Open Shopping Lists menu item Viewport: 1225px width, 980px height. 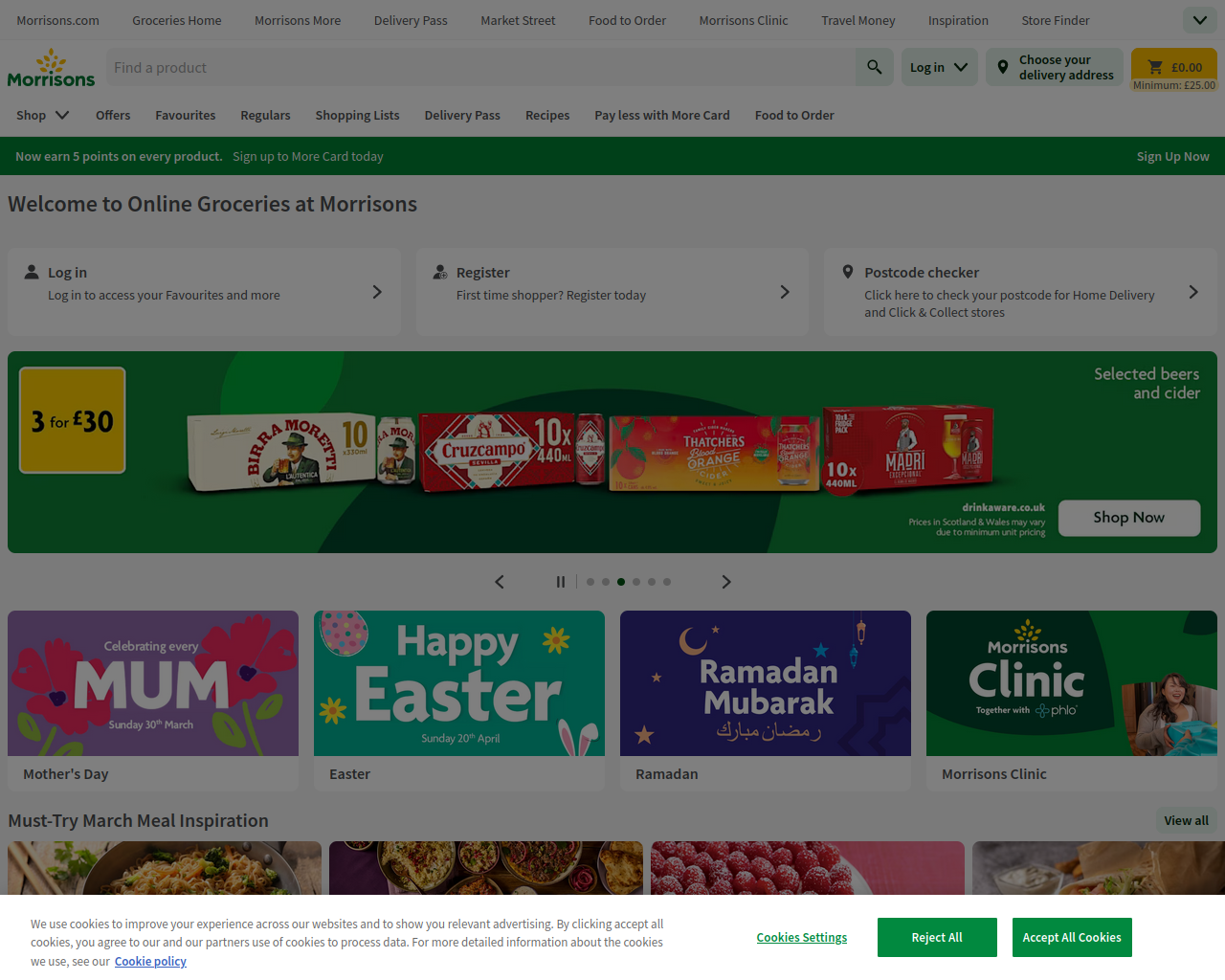coord(358,115)
